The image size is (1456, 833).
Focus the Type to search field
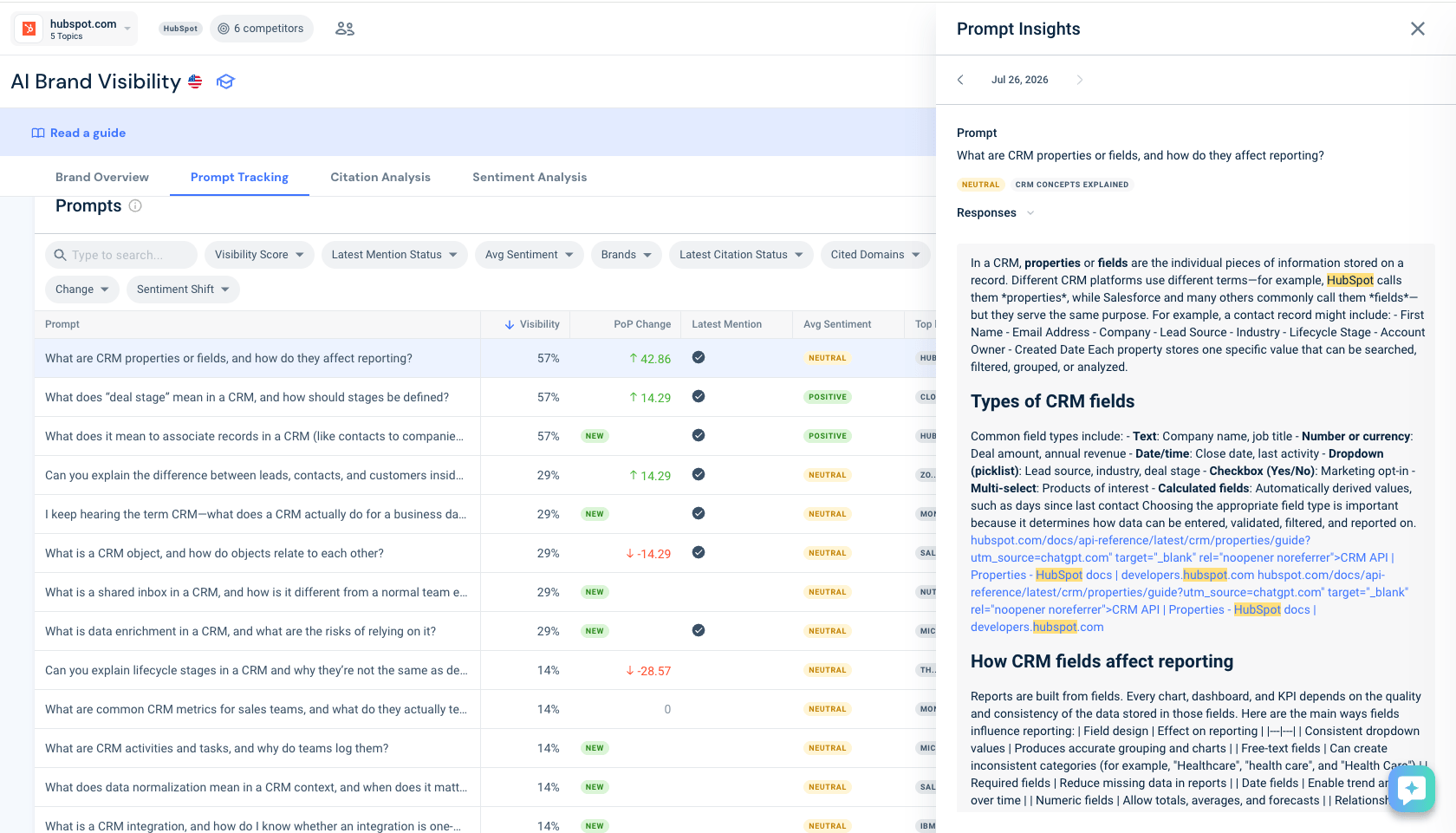click(121, 255)
